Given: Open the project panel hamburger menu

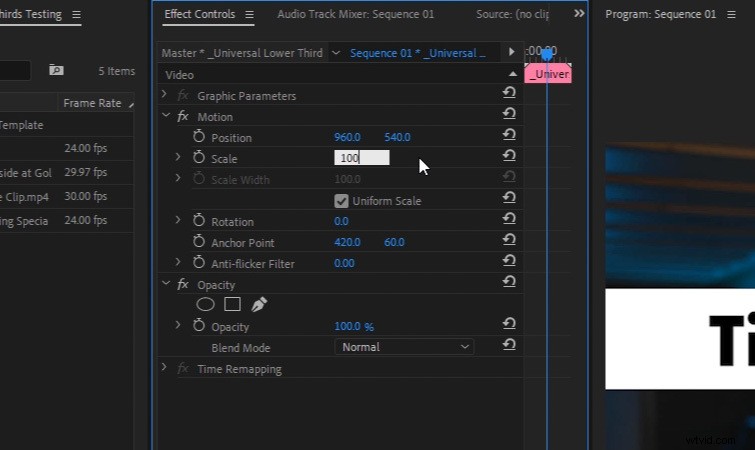Looking at the screenshot, I should click(76, 15).
